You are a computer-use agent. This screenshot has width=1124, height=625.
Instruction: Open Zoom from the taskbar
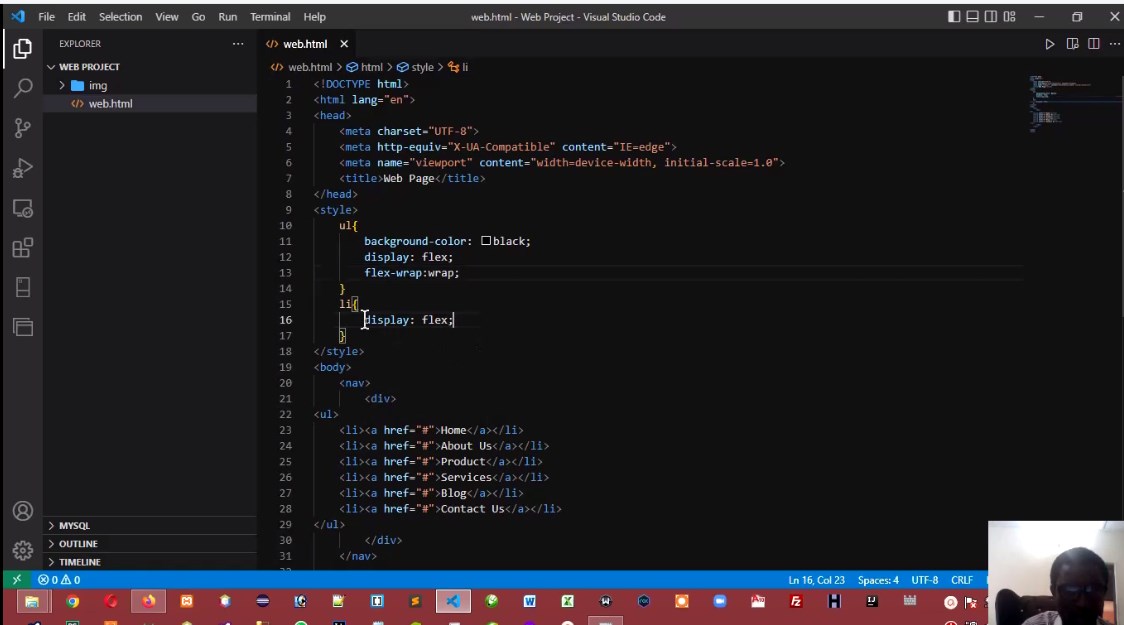(x=720, y=601)
